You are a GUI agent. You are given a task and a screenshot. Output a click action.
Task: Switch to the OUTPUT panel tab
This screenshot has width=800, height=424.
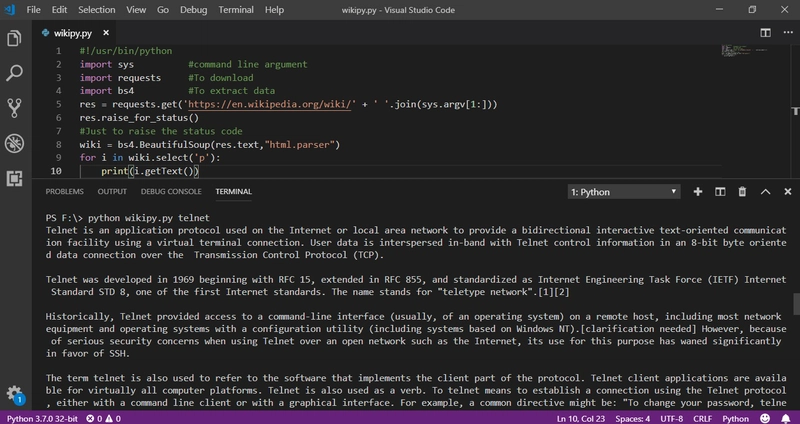[112, 191]
